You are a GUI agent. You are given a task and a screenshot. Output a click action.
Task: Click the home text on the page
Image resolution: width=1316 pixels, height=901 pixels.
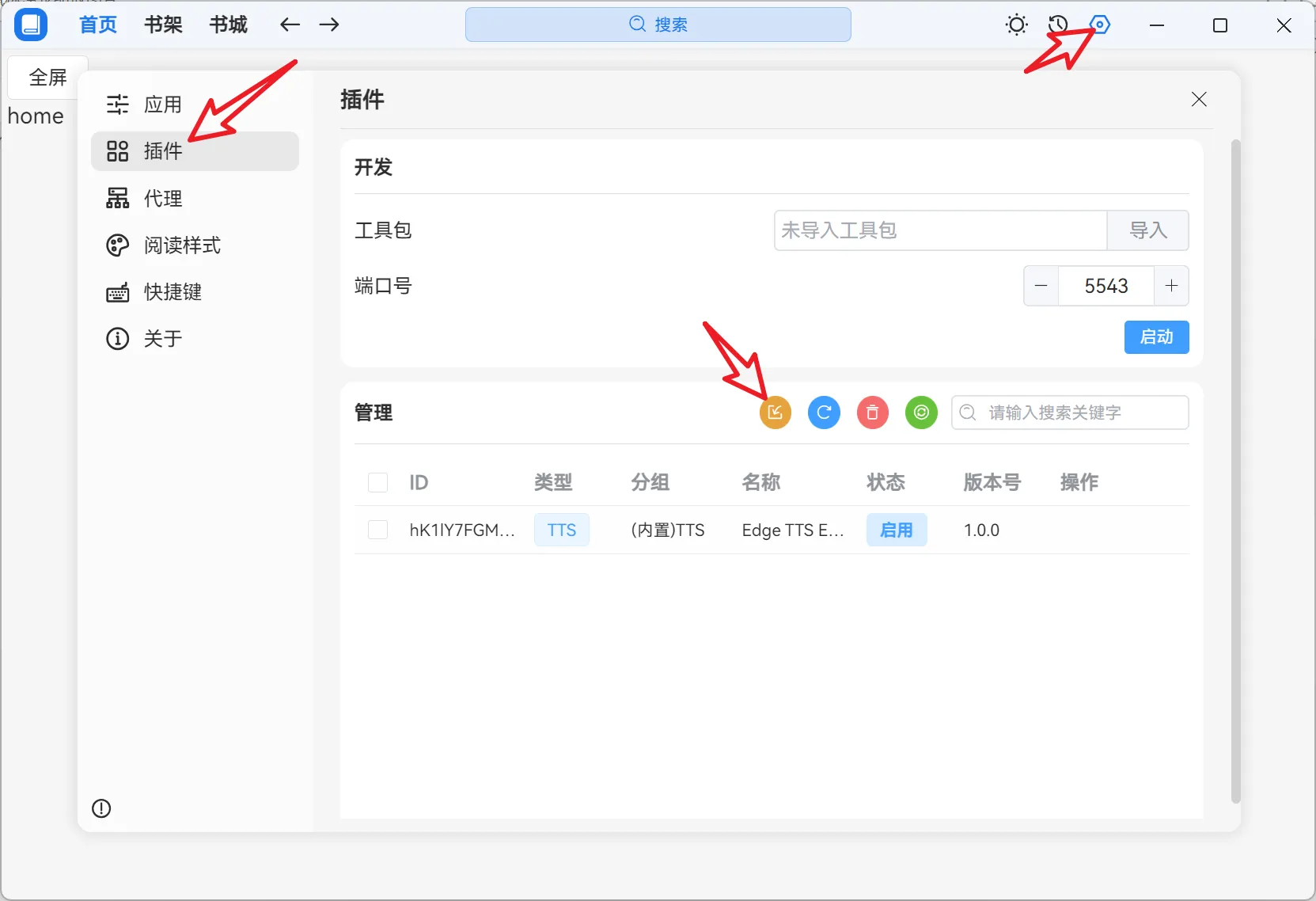36,116
